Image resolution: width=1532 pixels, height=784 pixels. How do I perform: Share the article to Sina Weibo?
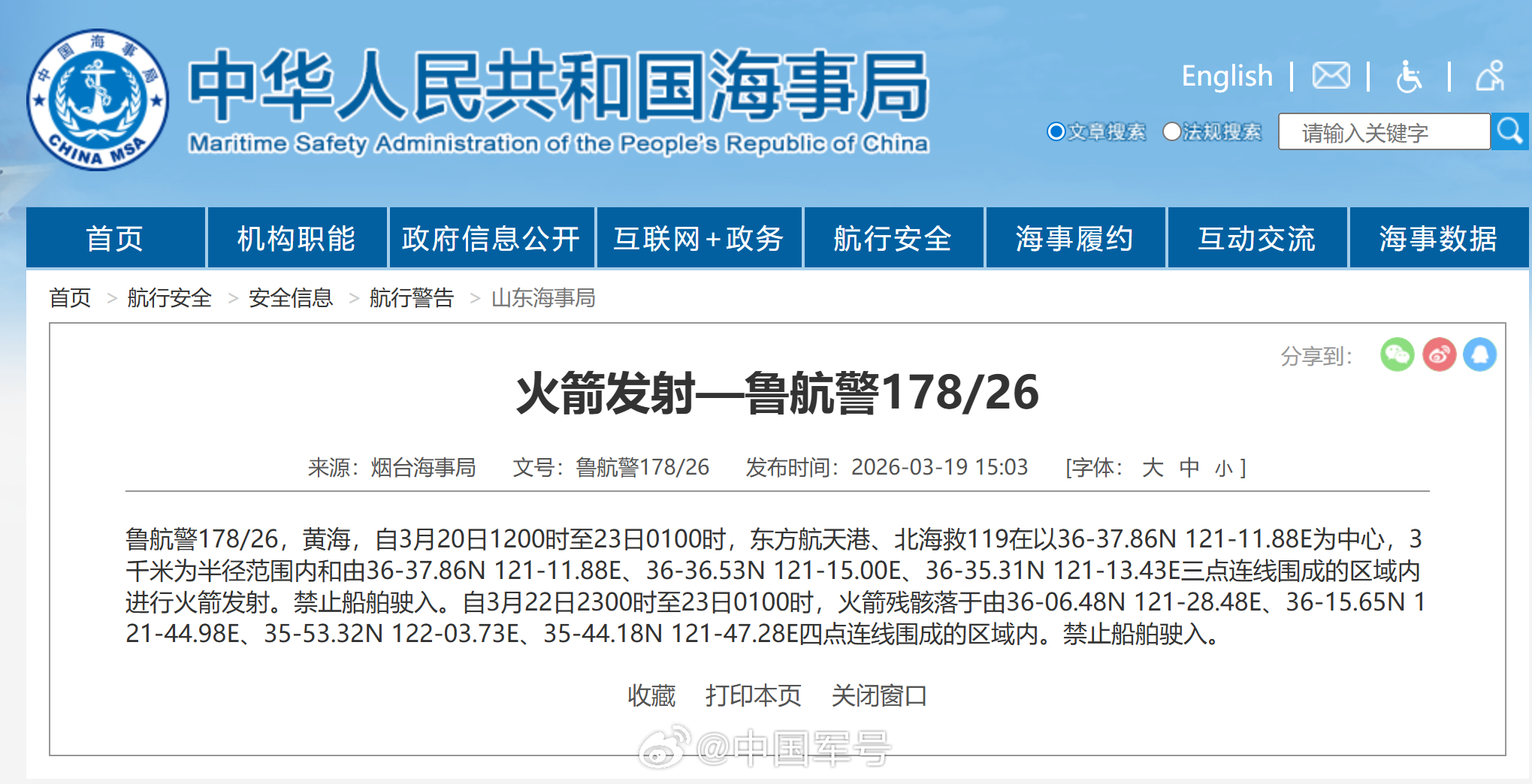coord(1440,356)
